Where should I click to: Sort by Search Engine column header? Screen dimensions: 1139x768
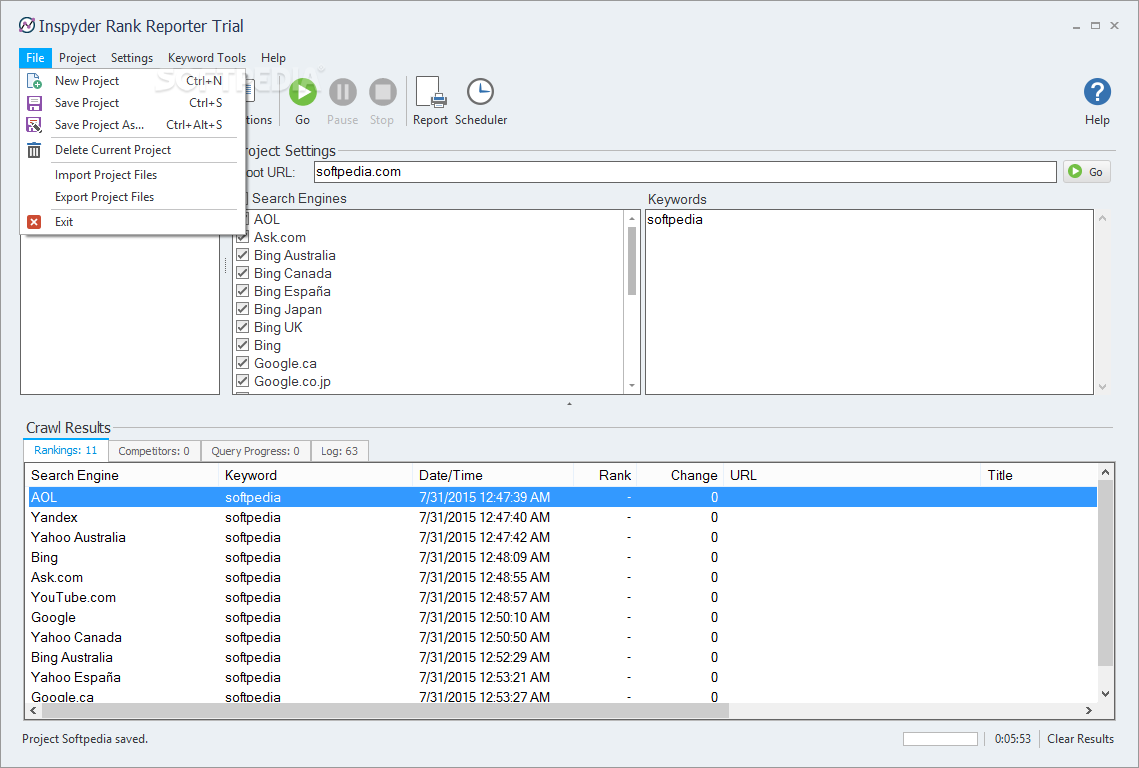click(x=122, y=475)
